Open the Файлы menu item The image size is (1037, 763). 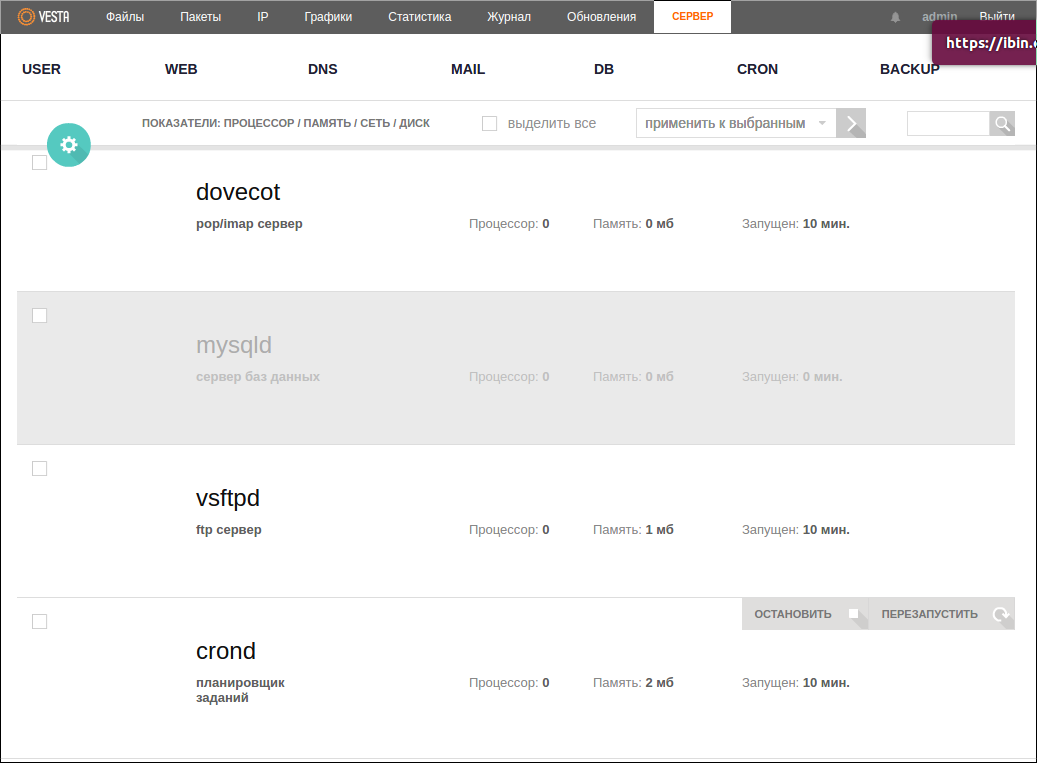(x=125, y=17)
